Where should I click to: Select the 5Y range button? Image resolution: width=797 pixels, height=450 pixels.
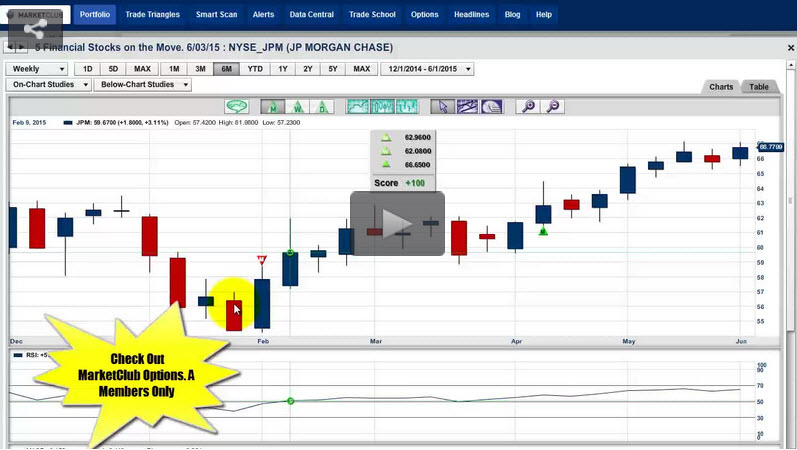333,69
